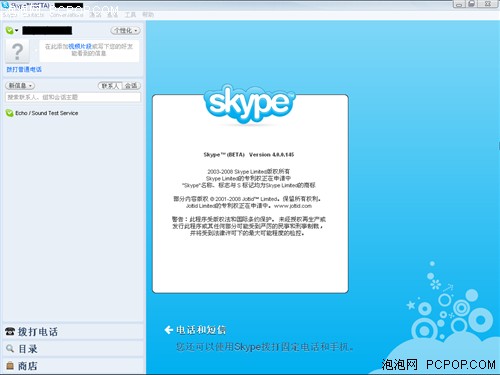Open the 商店 shop panel
500x375 pixels.
tap(73, 366)
